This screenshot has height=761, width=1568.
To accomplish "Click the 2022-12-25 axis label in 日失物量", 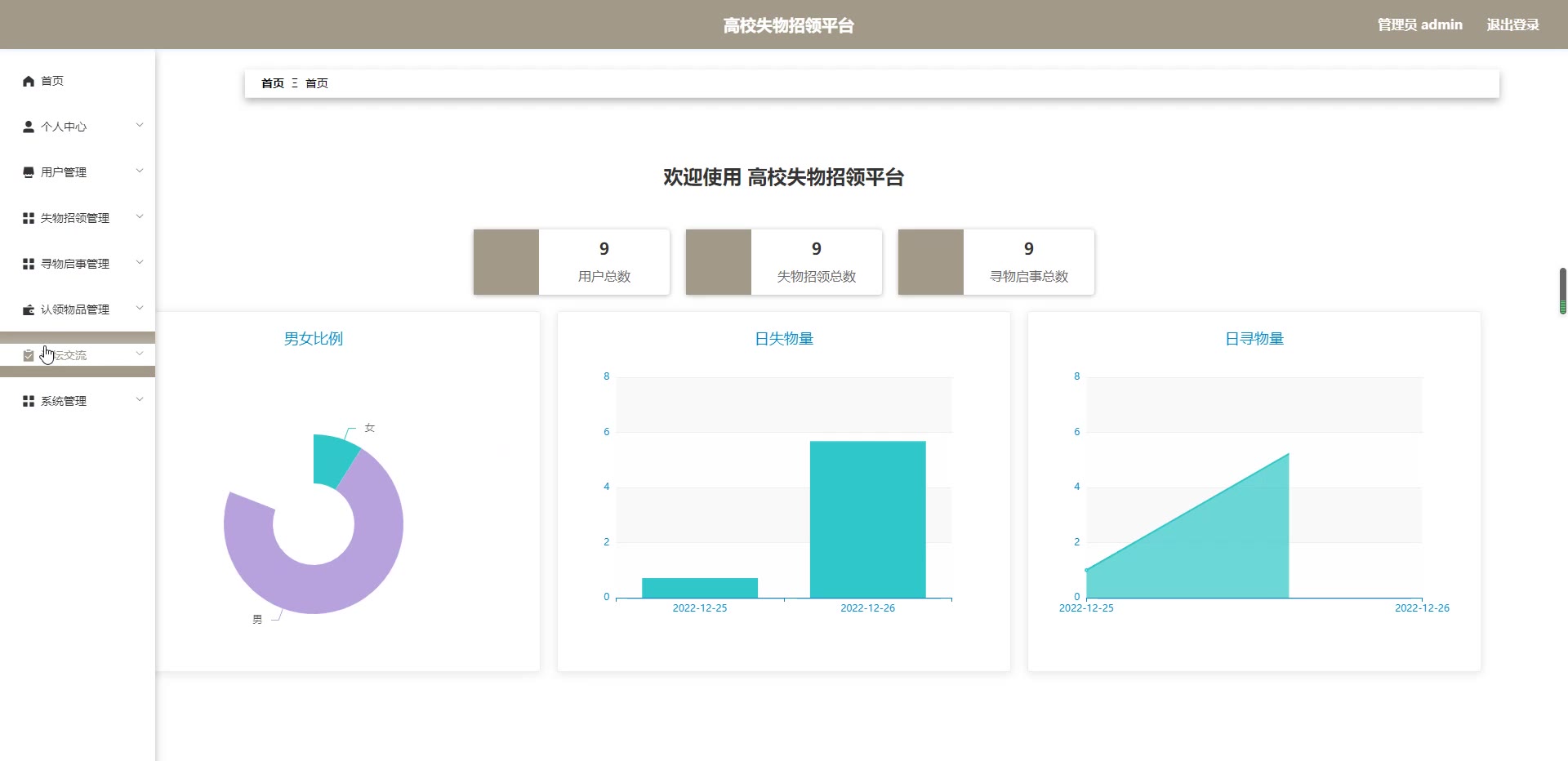I will pyautogui.click(x=700, y=608).
